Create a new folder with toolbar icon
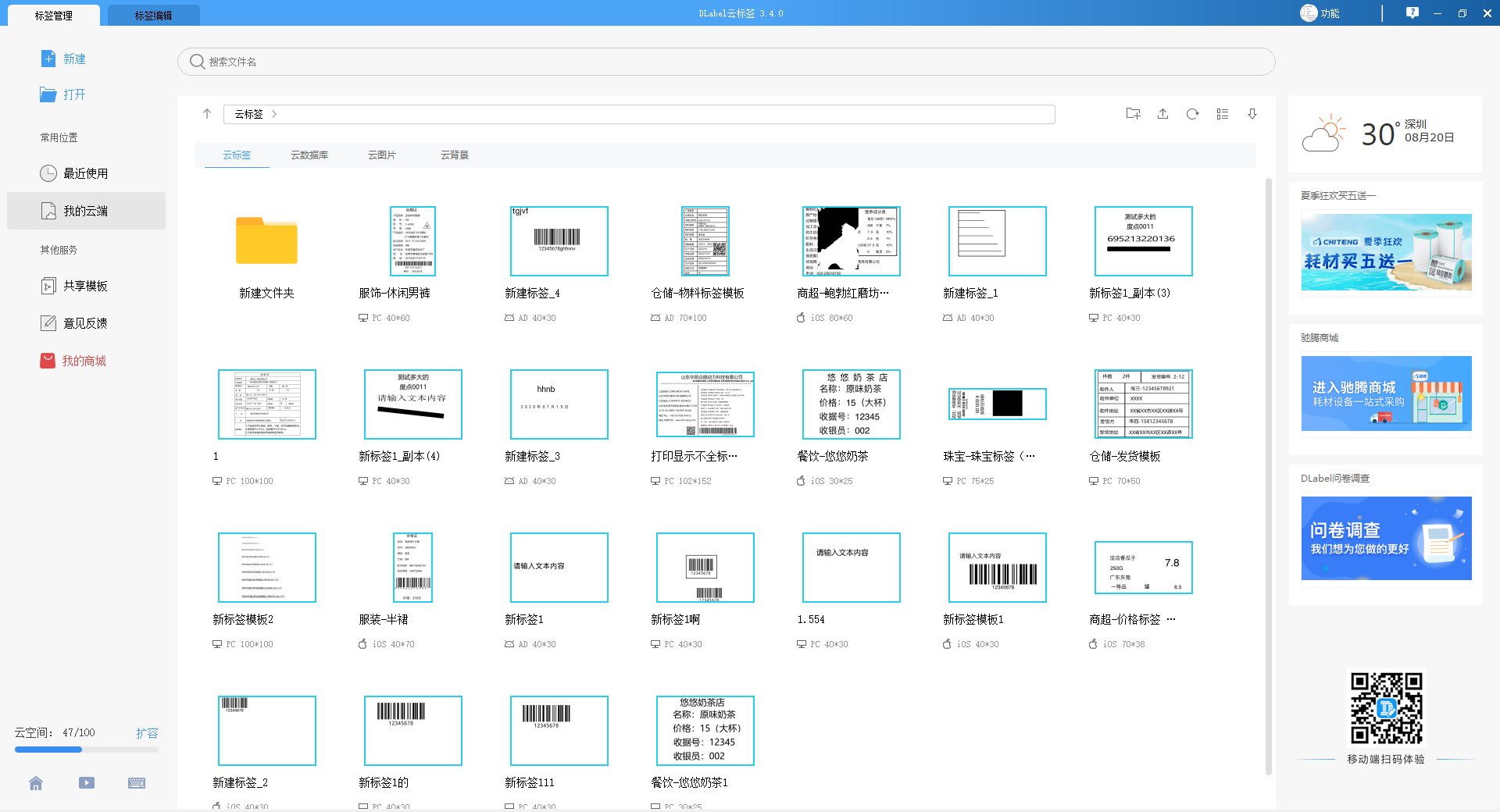Screen dimensions: 1500x812 click(1133, 113)
